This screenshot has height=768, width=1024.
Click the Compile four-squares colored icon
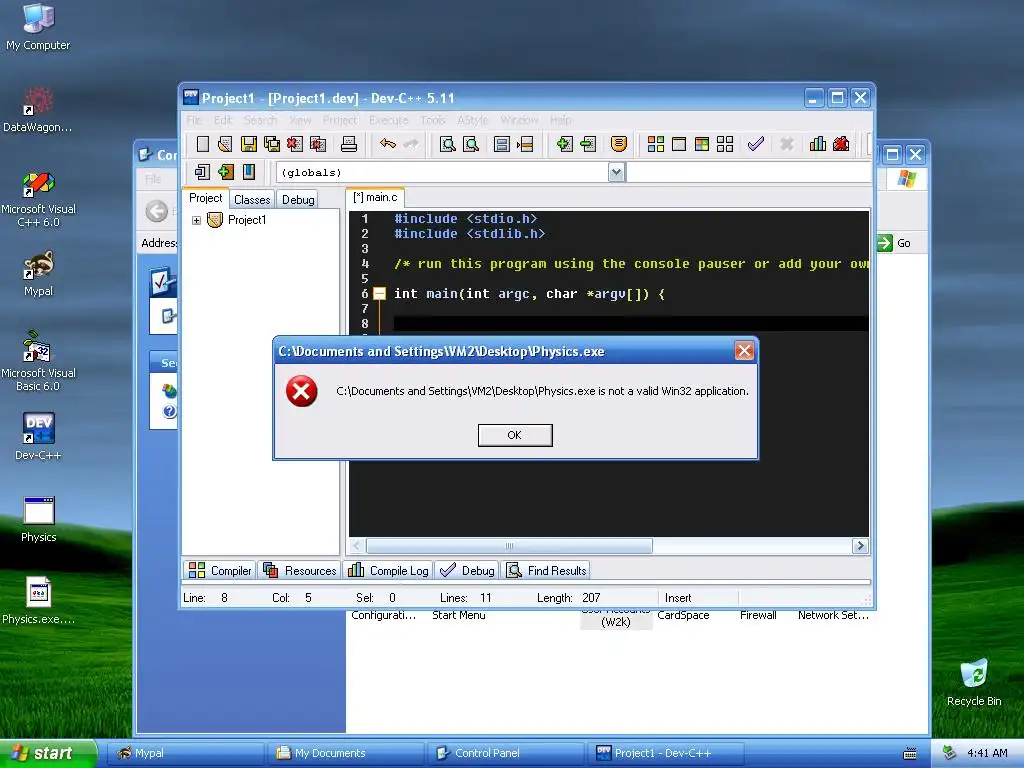(656, 144)
